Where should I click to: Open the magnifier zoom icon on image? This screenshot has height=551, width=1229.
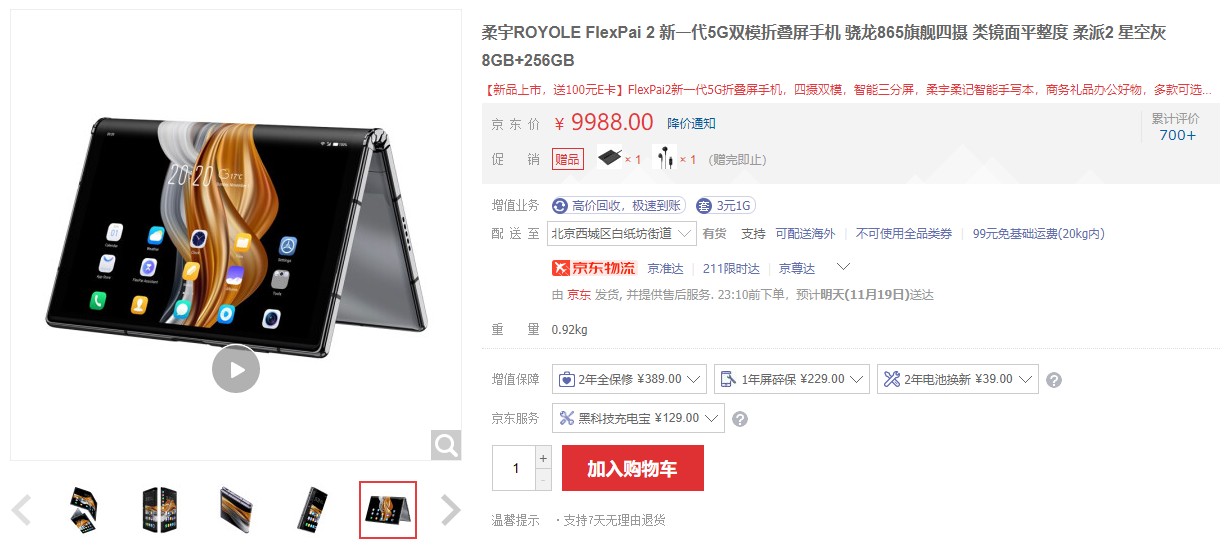(446, 444)
